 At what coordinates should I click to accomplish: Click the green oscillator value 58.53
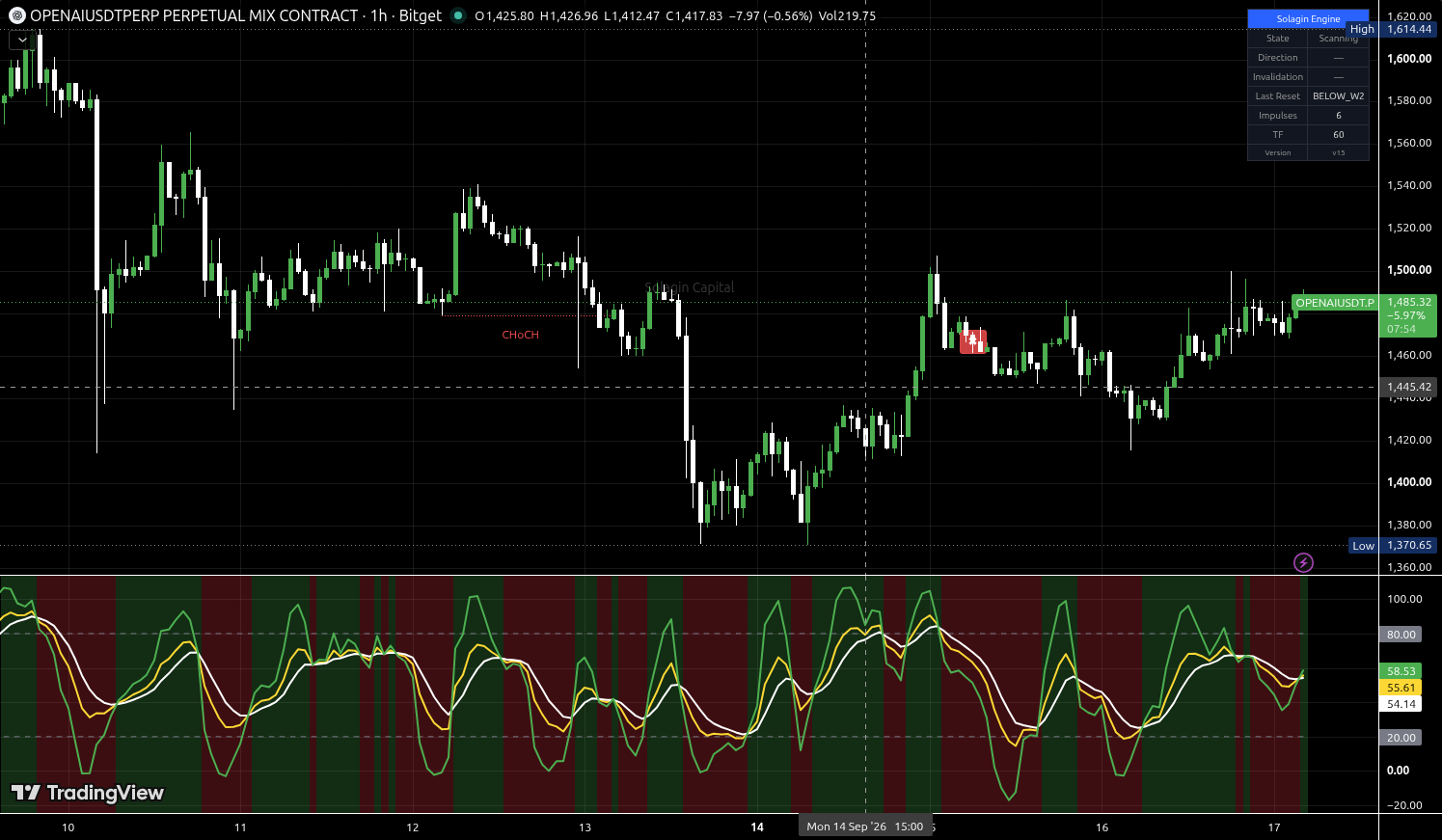[1401, 671]
